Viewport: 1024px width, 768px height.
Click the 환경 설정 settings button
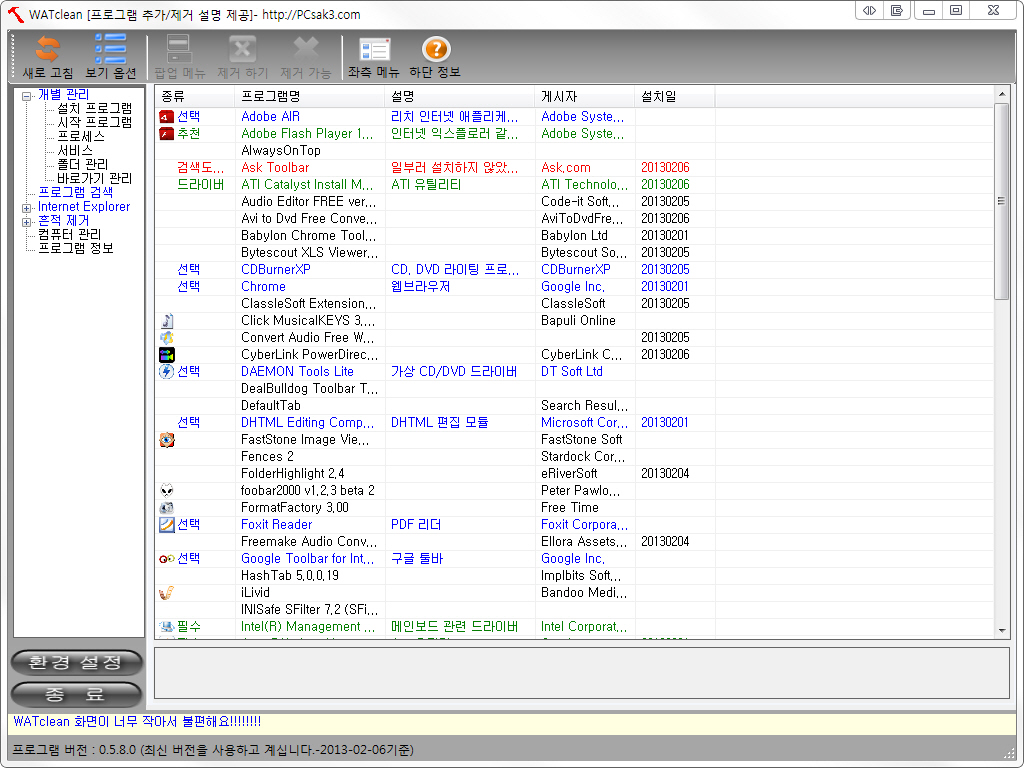tap(76, 663)
